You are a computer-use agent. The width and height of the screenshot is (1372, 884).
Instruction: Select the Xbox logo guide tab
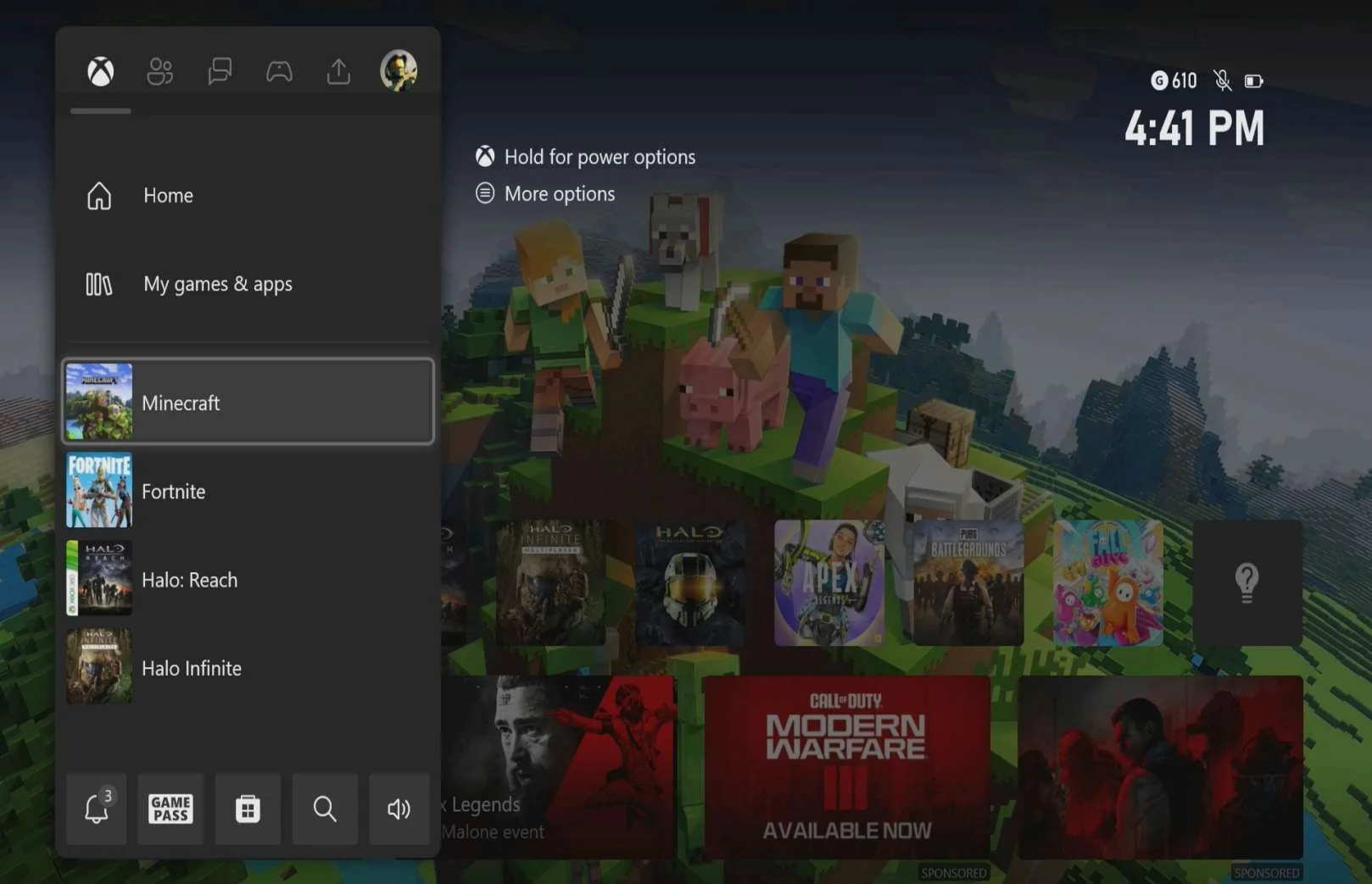101,72
